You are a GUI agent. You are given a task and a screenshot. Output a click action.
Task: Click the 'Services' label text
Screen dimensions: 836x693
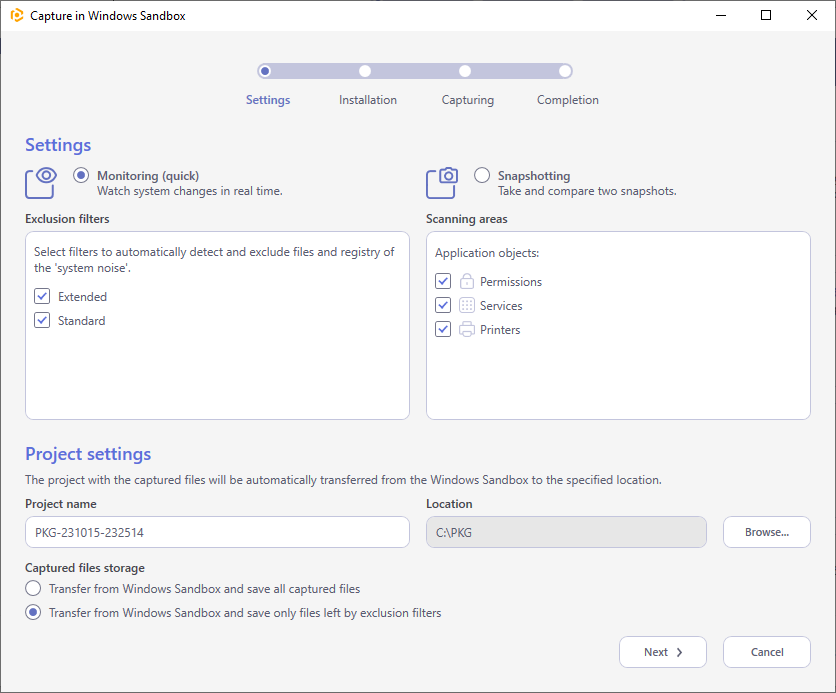pos(501,305)
